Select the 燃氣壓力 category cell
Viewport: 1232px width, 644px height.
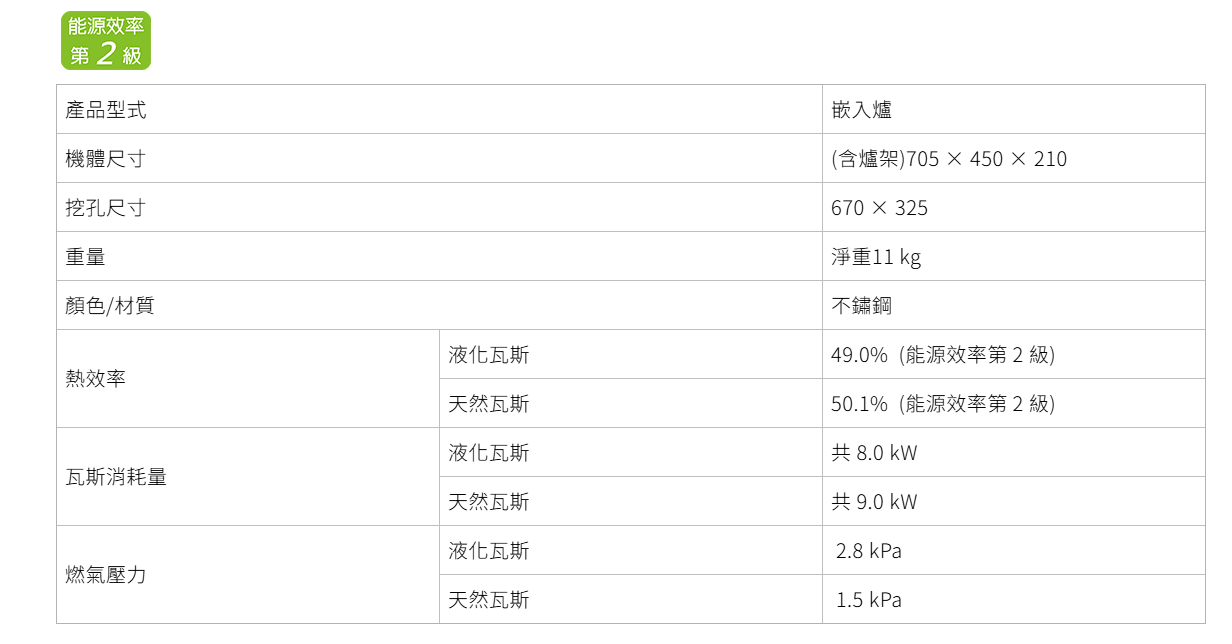(x=248, y=574)
